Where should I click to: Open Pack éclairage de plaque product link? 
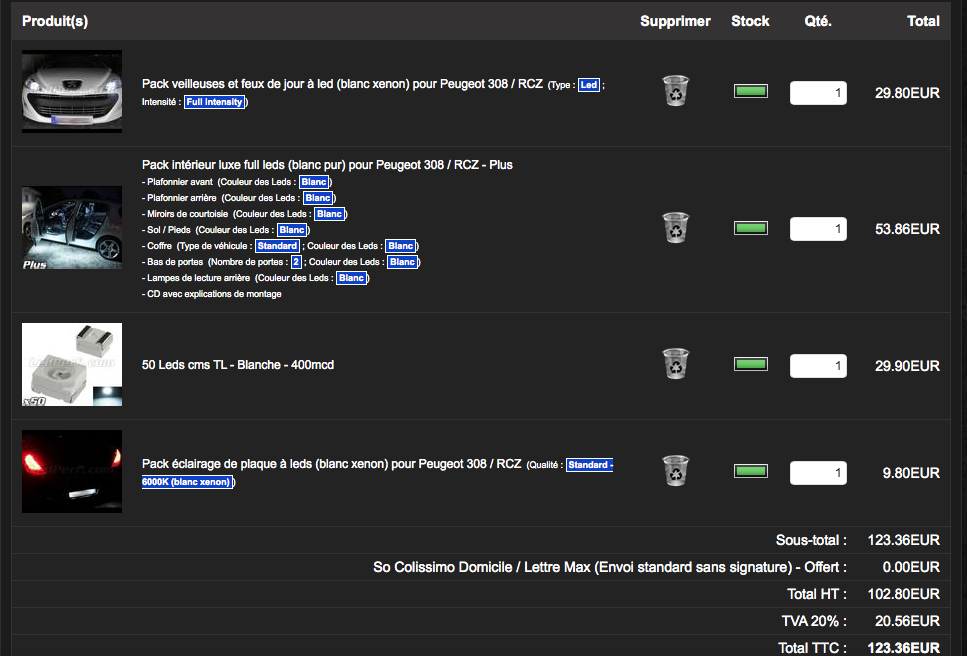coord(331,464)
